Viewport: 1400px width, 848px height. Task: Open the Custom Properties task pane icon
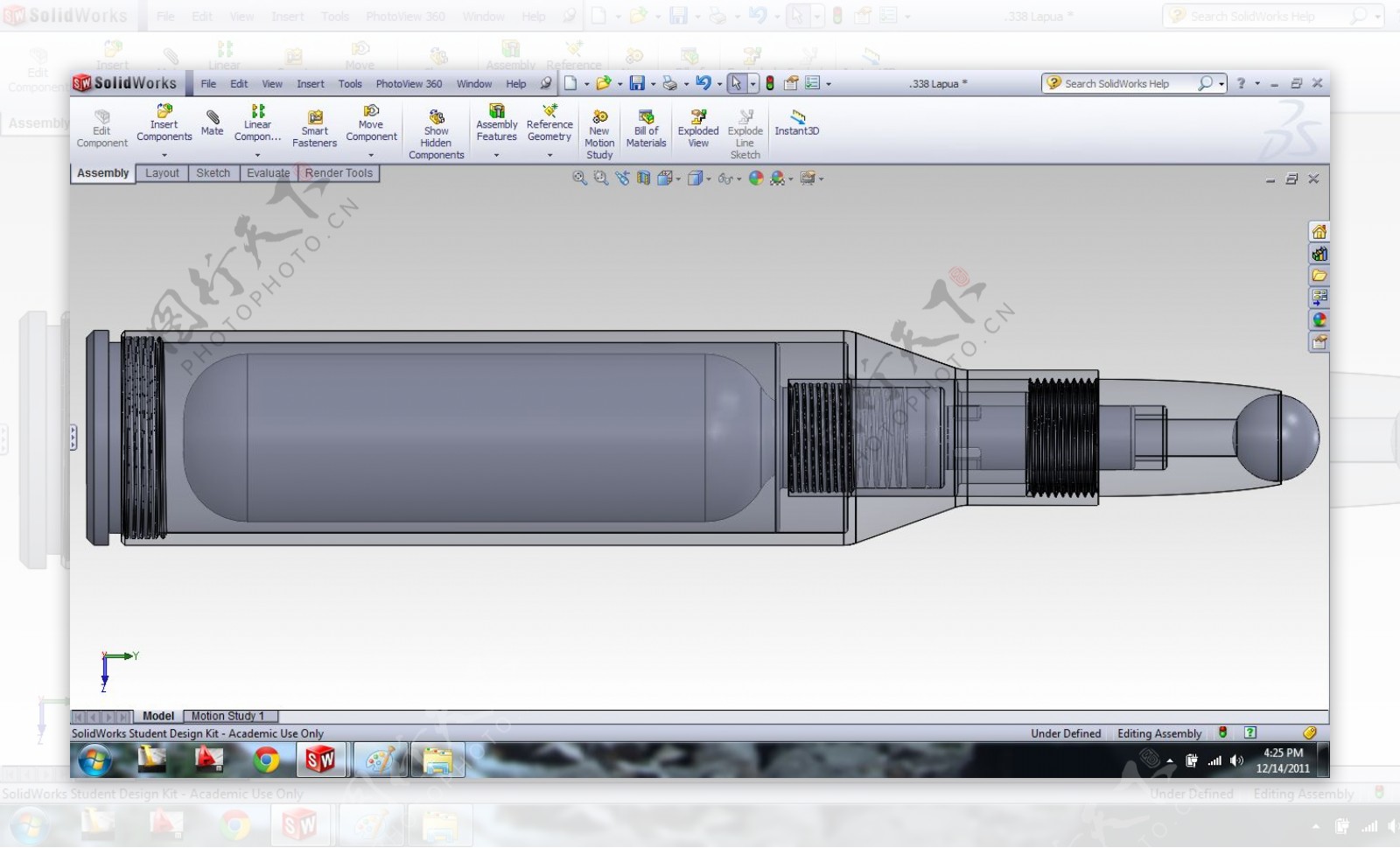pos(1319,342)
